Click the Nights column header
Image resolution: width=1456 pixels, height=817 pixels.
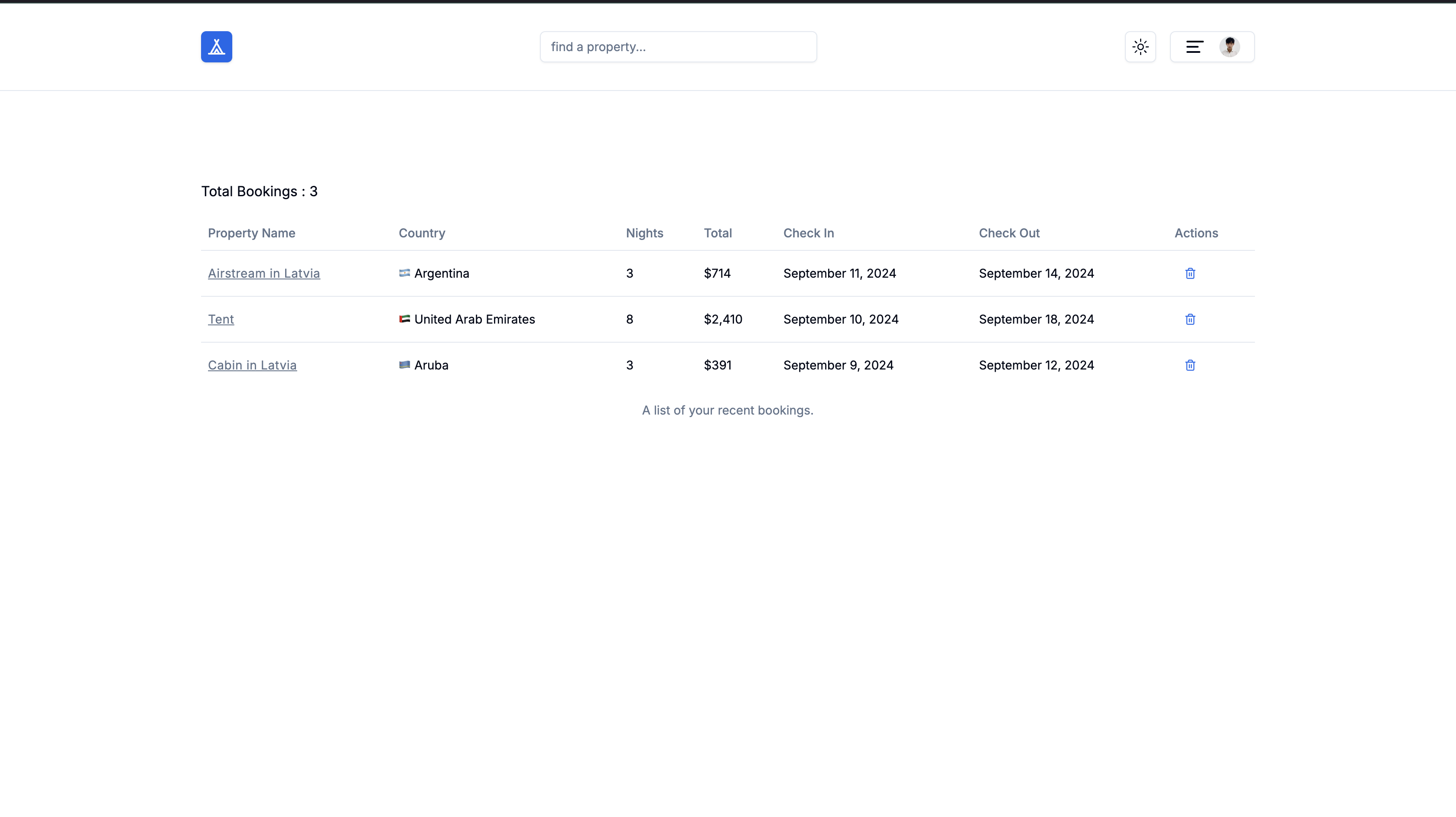coord(644,233)
